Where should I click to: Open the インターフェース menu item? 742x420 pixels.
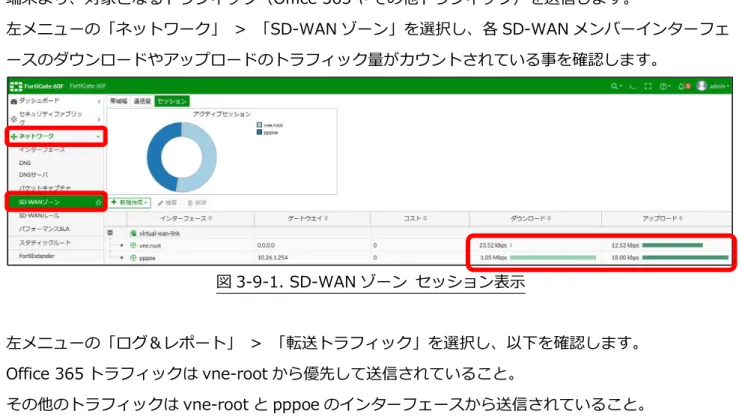point(42,149)
